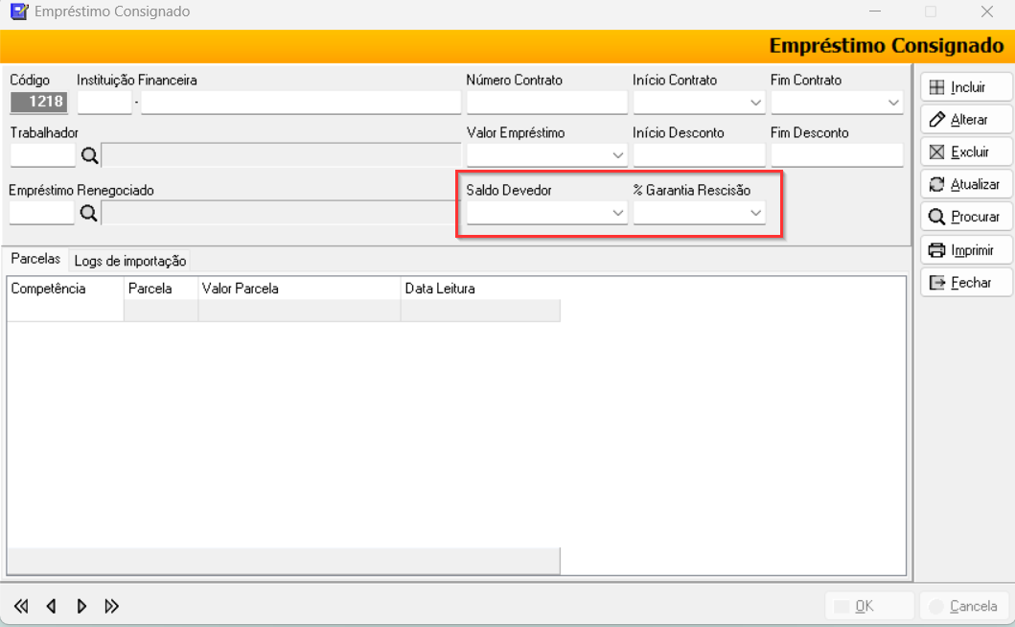Minimize the Empréstimo Consignado window
1015x627 pixels.
pyautogui.click(x=875, y=12)
